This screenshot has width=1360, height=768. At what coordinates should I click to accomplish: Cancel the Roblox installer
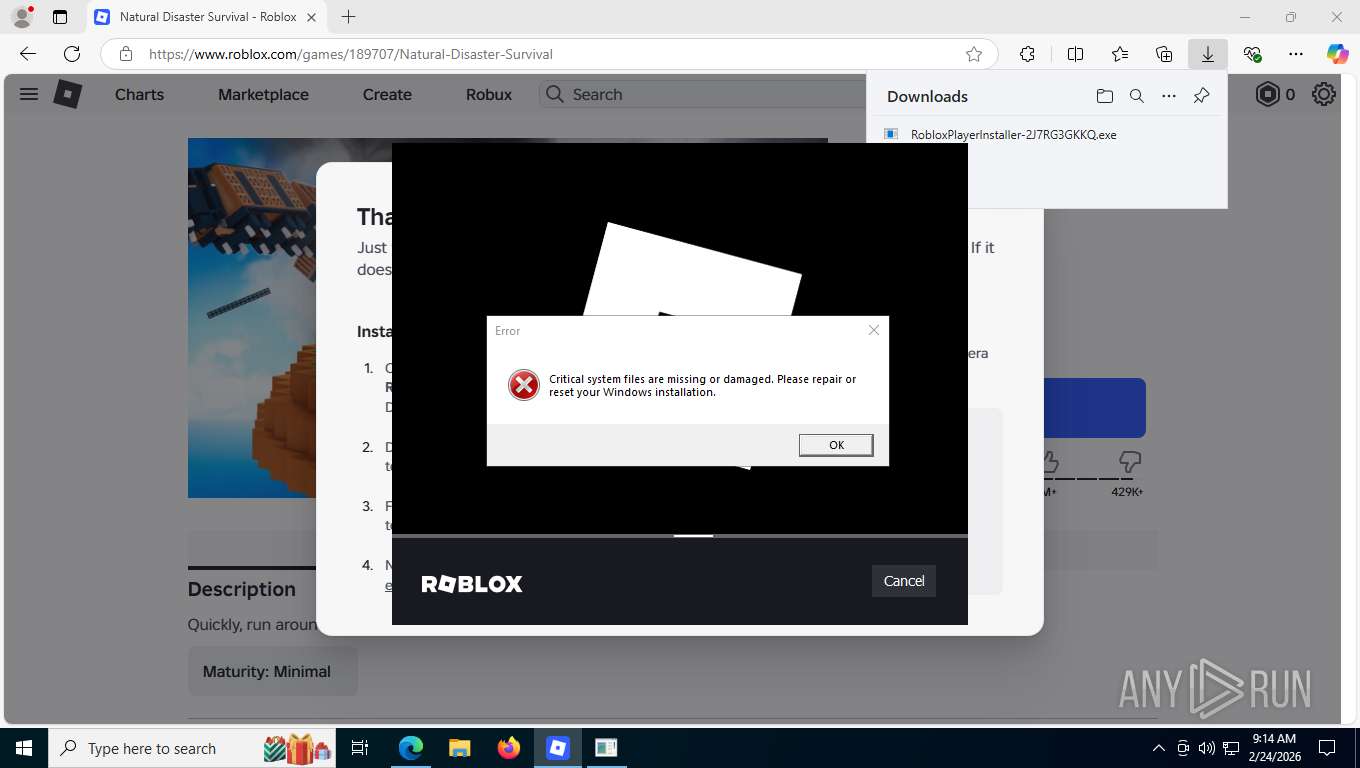coord(904,581)
